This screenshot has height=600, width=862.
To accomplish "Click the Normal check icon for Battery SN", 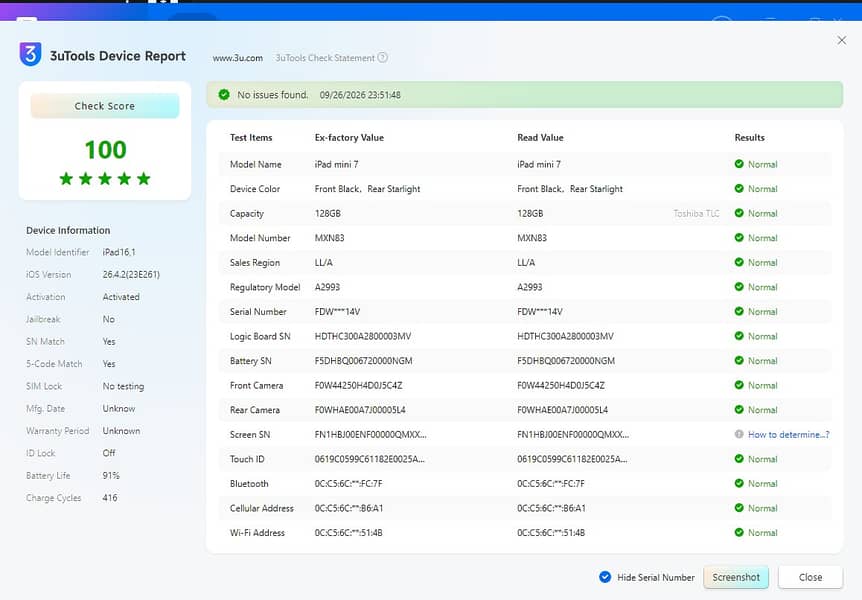I will click(x=739, y=360).
